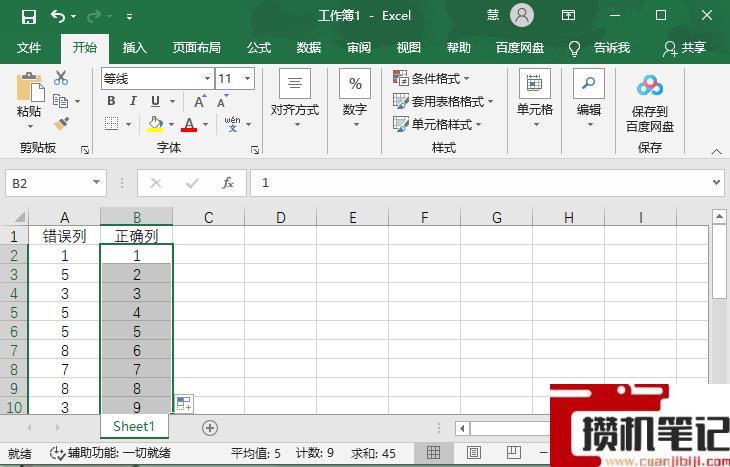
Task: Decrease font size with smaller A
Action: (222, 101)
